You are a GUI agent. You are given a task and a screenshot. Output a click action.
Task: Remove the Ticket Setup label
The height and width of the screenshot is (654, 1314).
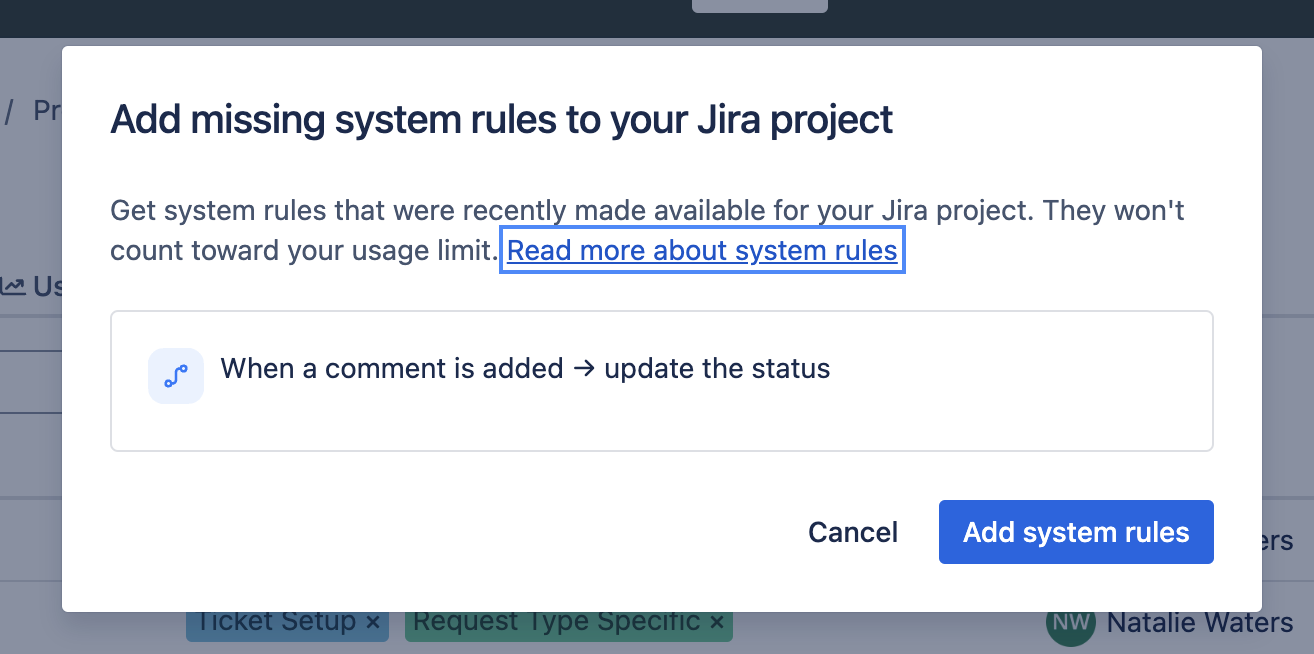click(x=372, y=622)
